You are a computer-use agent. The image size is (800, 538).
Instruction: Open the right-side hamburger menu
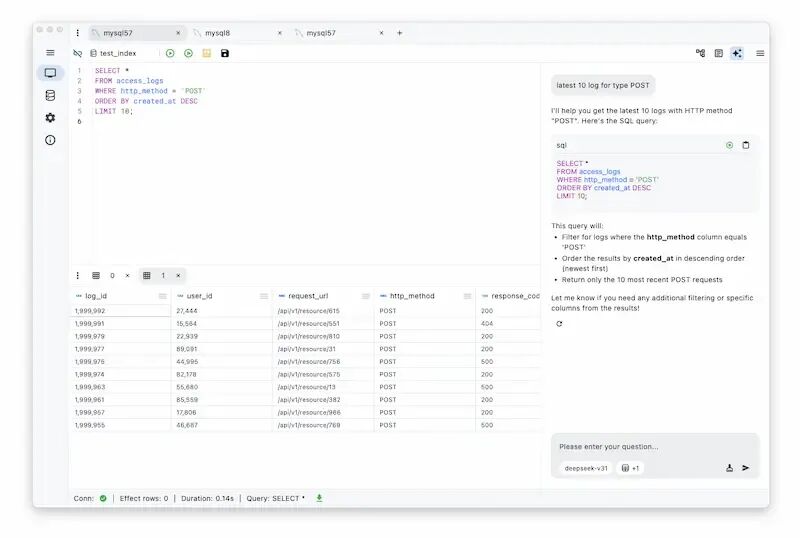[x=760, y=53]
